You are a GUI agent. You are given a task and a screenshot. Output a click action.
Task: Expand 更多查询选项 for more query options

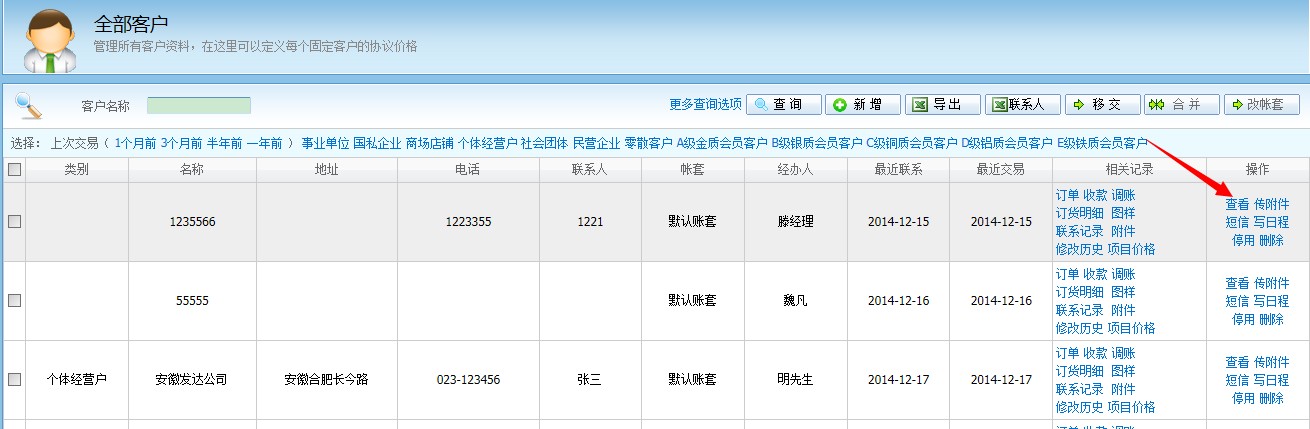(705, 105)
